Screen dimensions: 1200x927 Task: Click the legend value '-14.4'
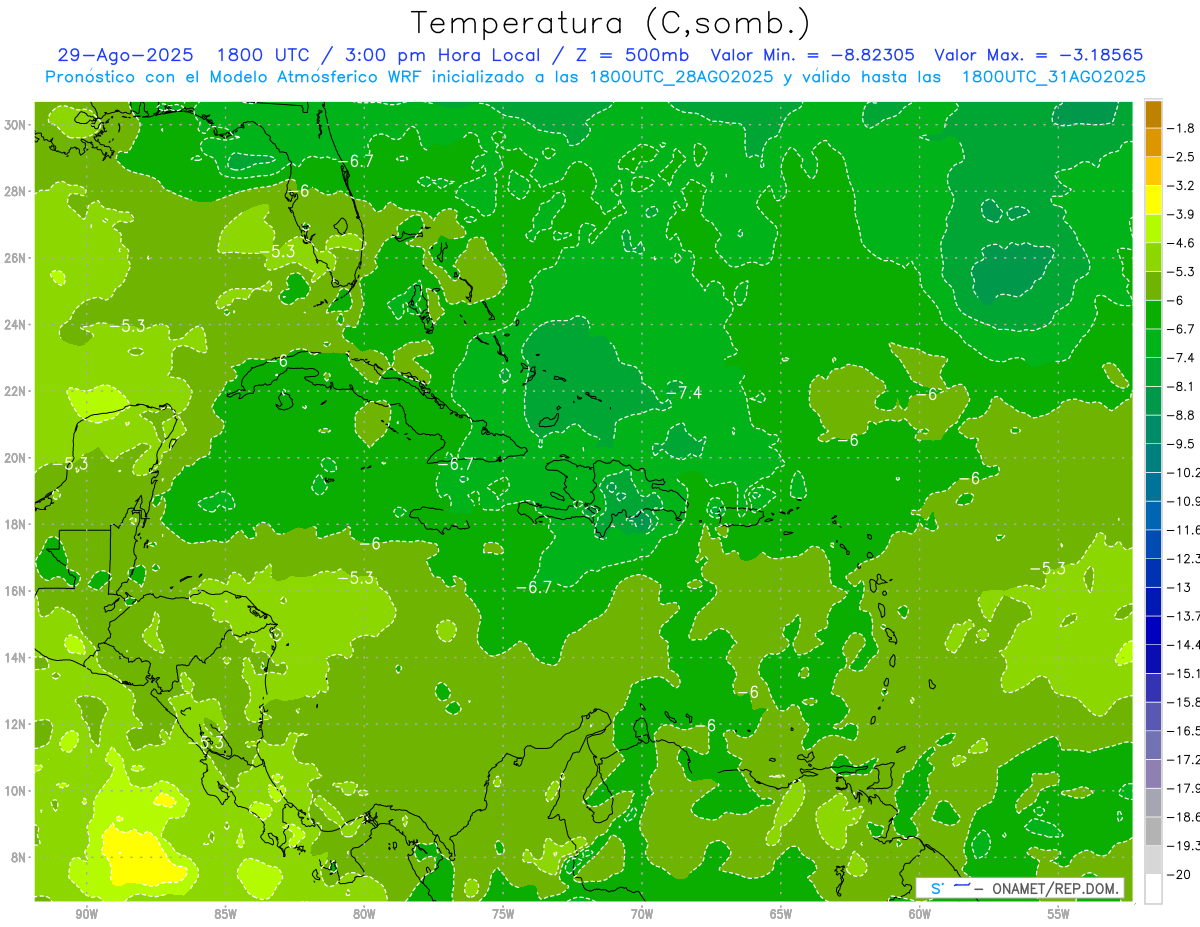pyautogui.click(x=1184, y=644)
